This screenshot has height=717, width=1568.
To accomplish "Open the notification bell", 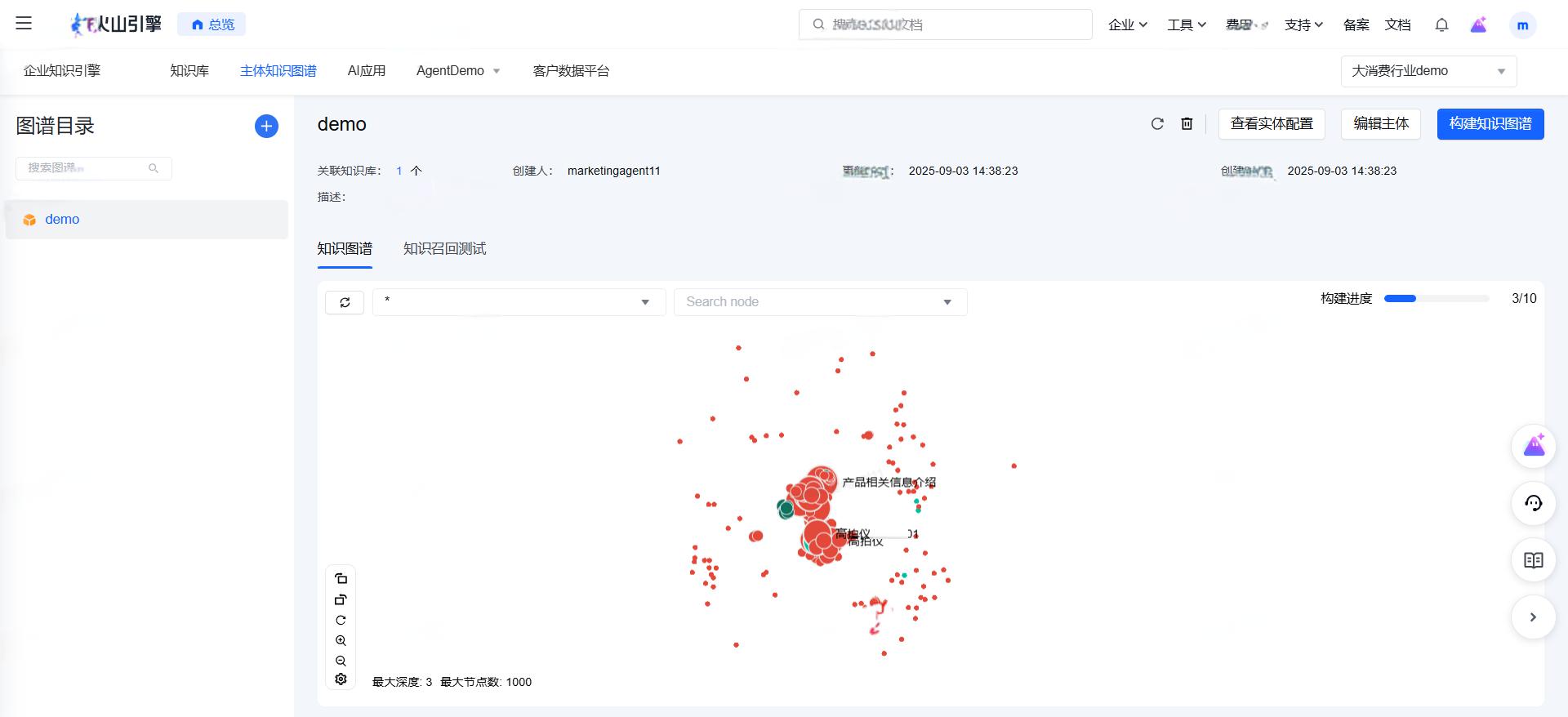I will (1441, 24).
